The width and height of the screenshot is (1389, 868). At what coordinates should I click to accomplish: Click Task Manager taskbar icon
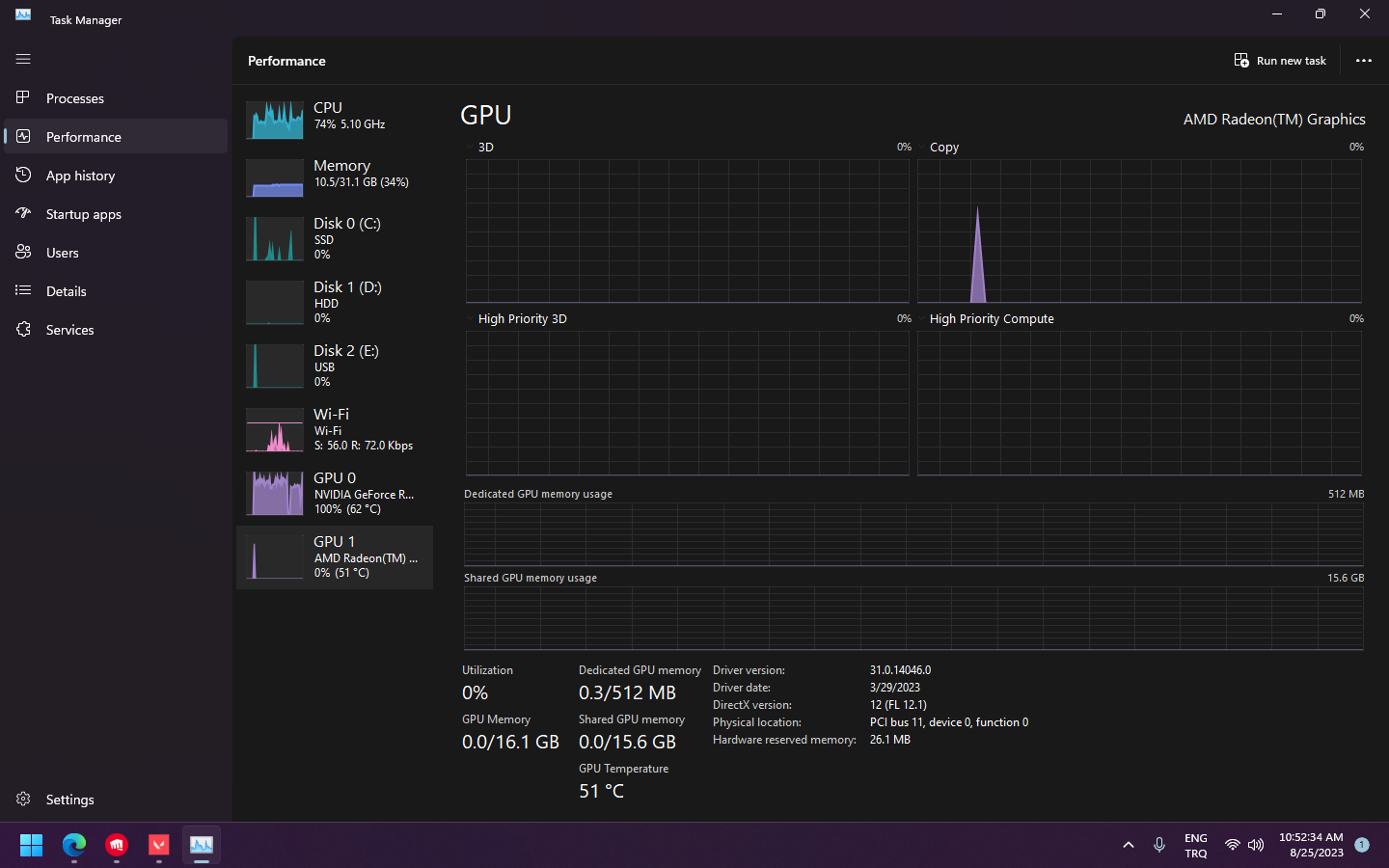pos(202,845)
